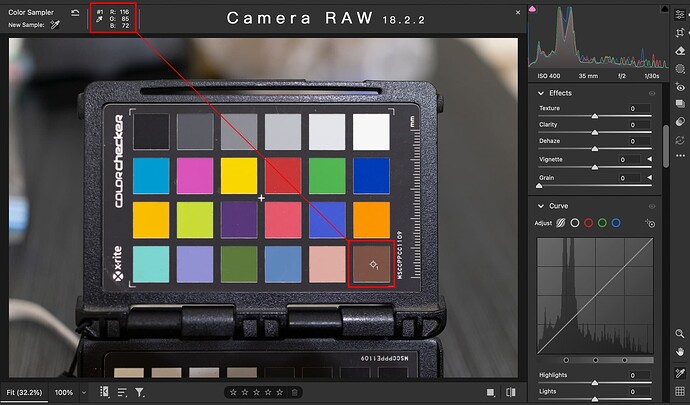Close the Color Sampler bar

tap(518, 13)
